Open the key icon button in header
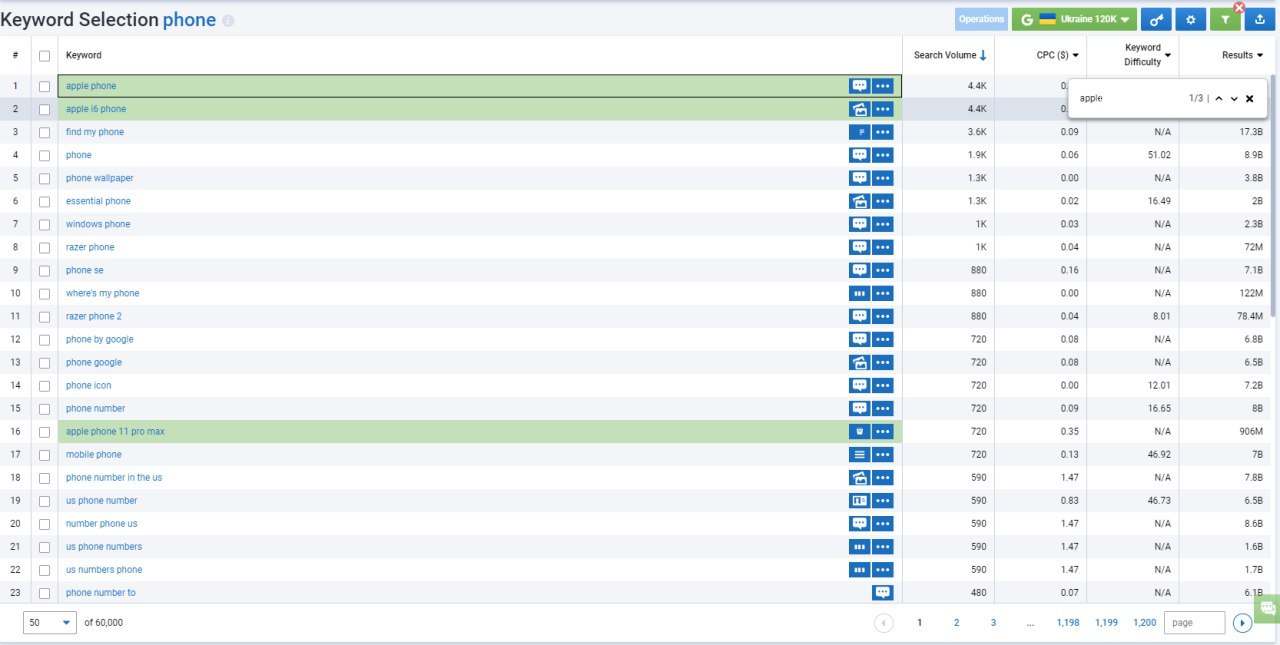 click(x=1156, y=19)
